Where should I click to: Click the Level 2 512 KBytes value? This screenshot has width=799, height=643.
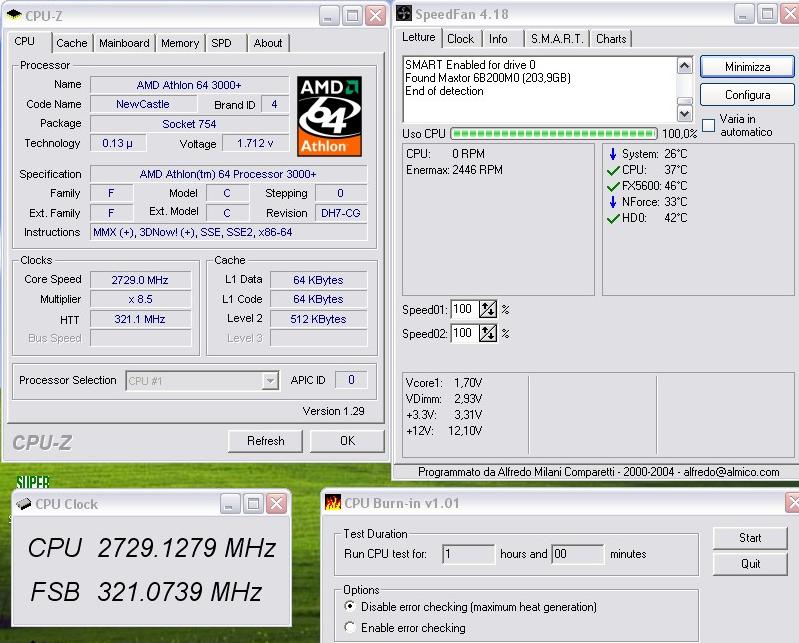318,319
